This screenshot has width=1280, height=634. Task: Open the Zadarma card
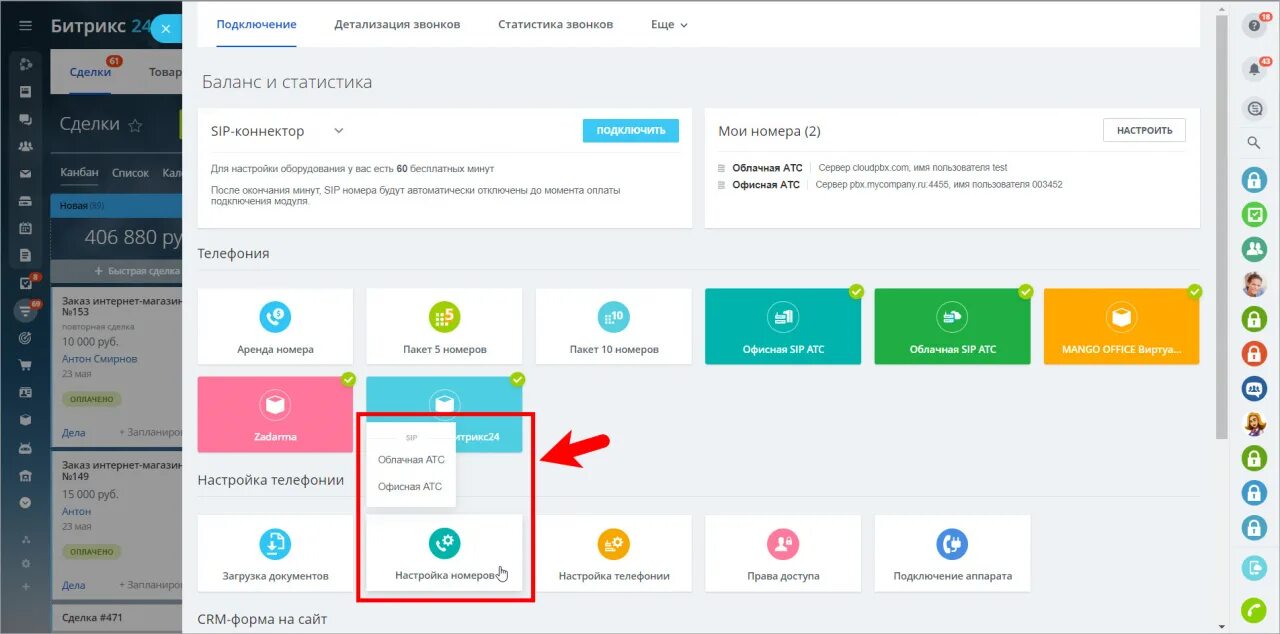click(275, 414)
